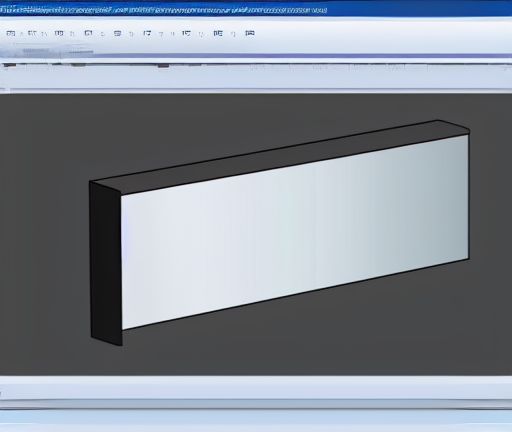The image size is (512, 432).
Task: Expand the arrow next to the third toolbar icon
Action: point(72,34)
